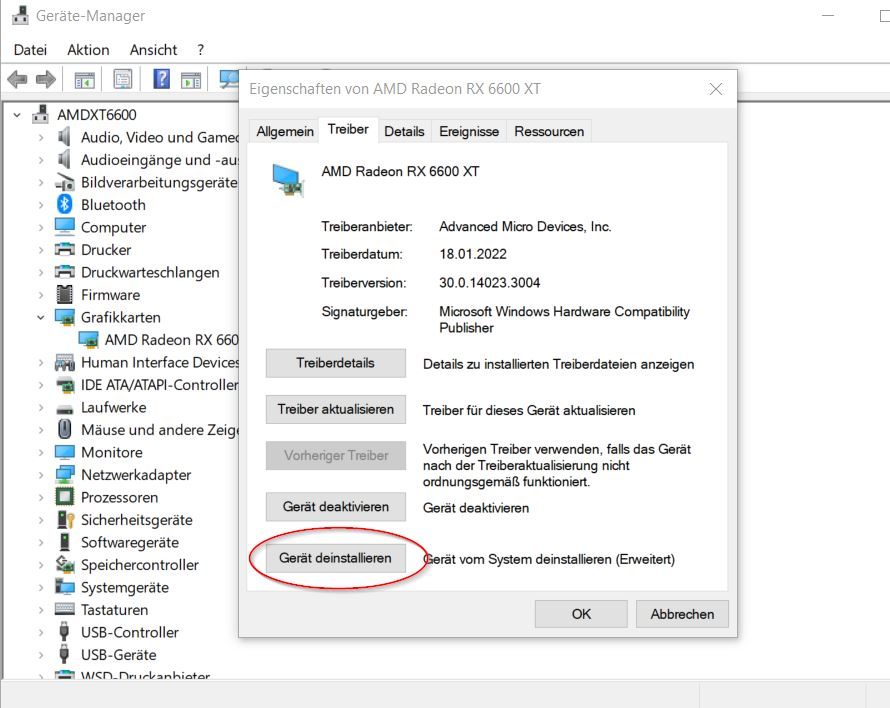Click the graphics card icon in properties dialog
Image resolution: width=890 pixels, height=708 pixels.
(288, 180)
